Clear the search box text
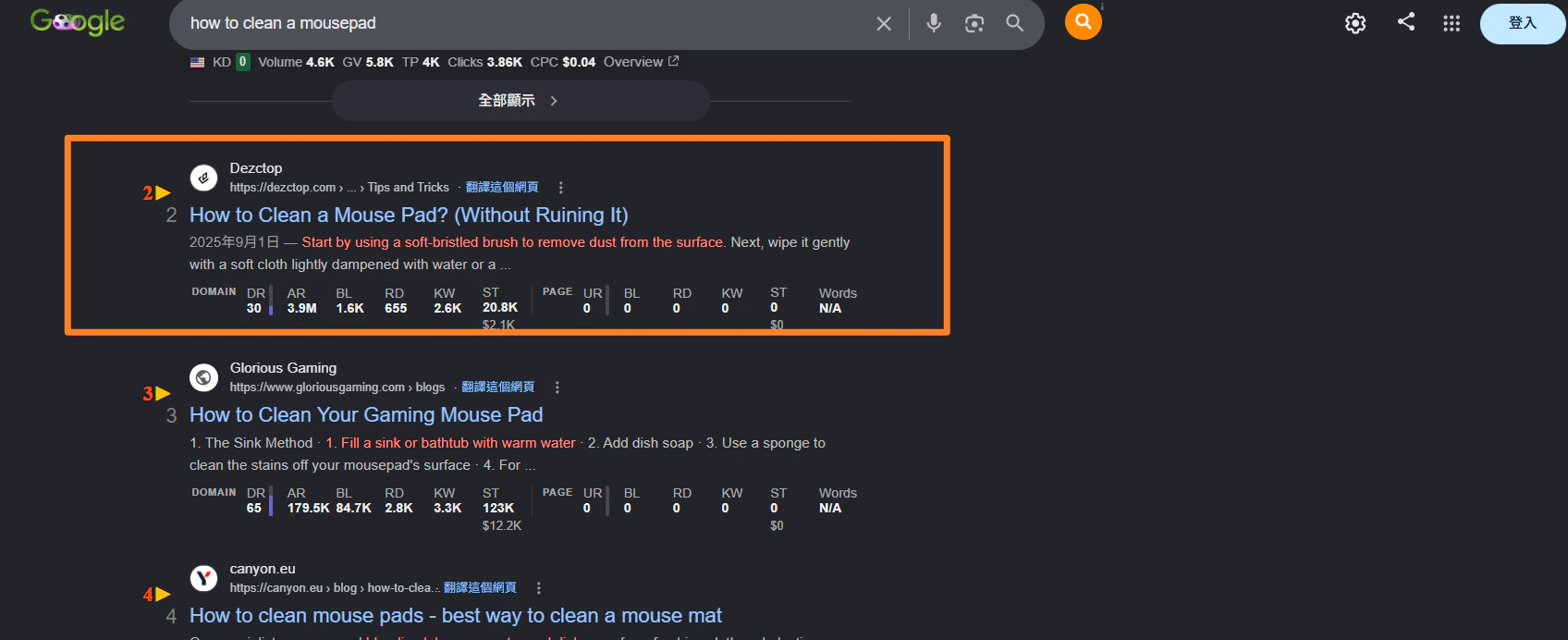Viewport: 1568px width, 640px height. 884,23
